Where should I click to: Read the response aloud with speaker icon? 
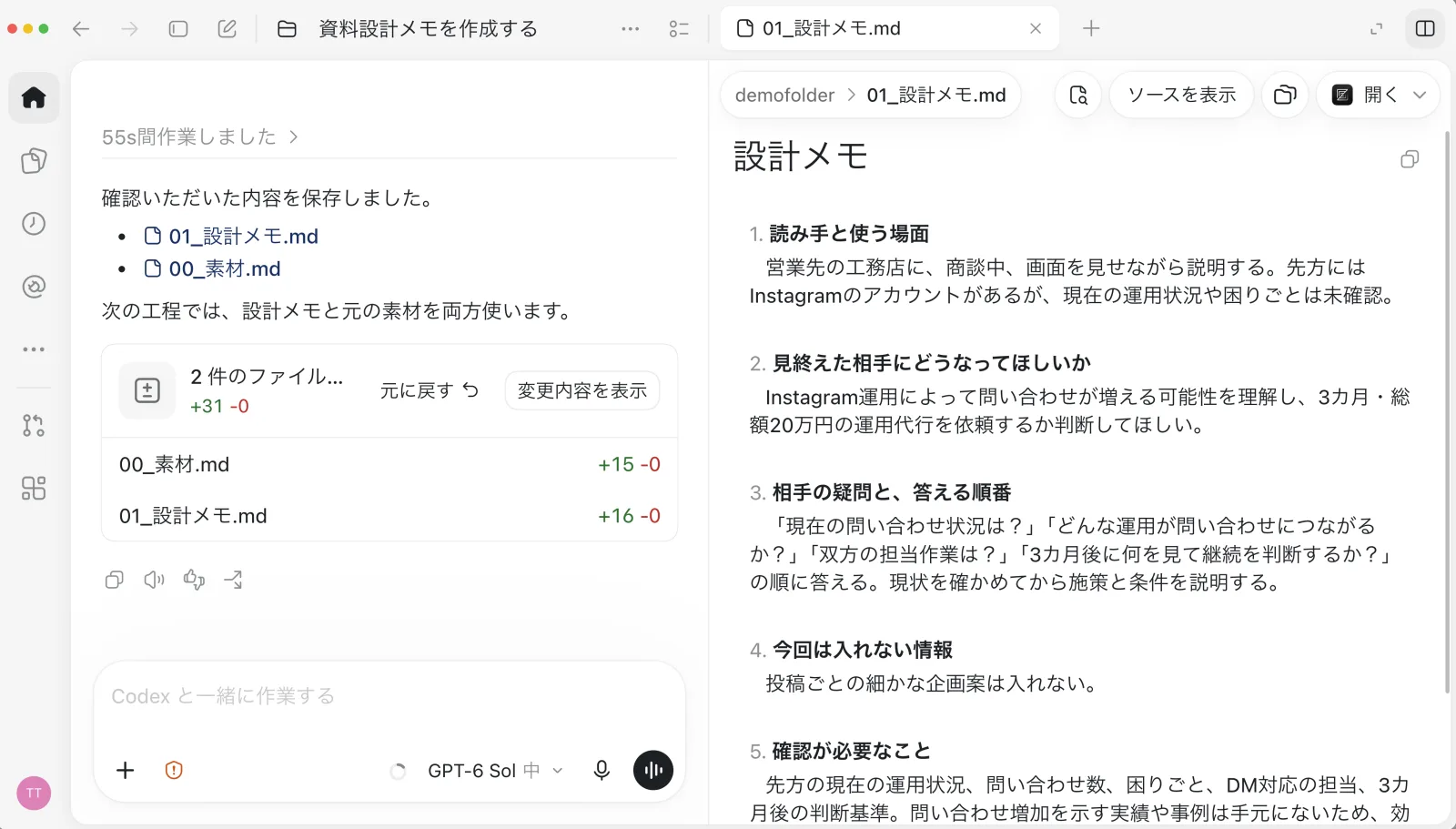pos(155,580)
